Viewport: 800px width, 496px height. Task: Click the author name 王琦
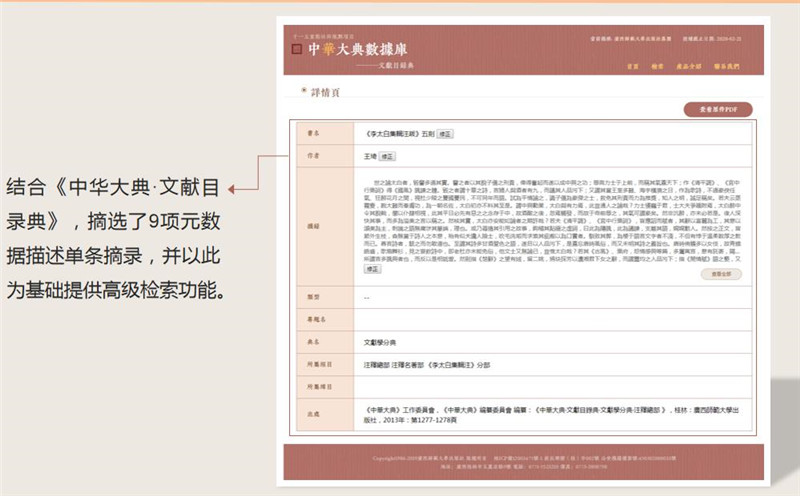370,157
